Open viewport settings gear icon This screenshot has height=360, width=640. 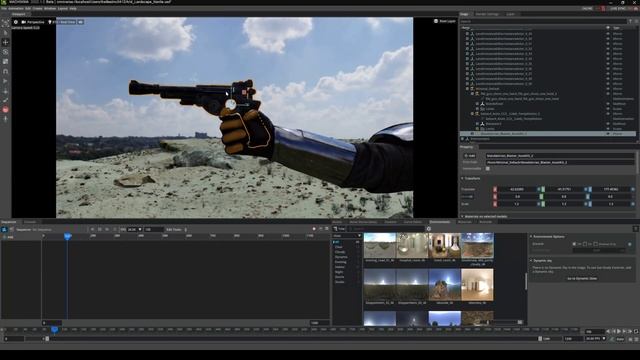(x=16, y=22)
